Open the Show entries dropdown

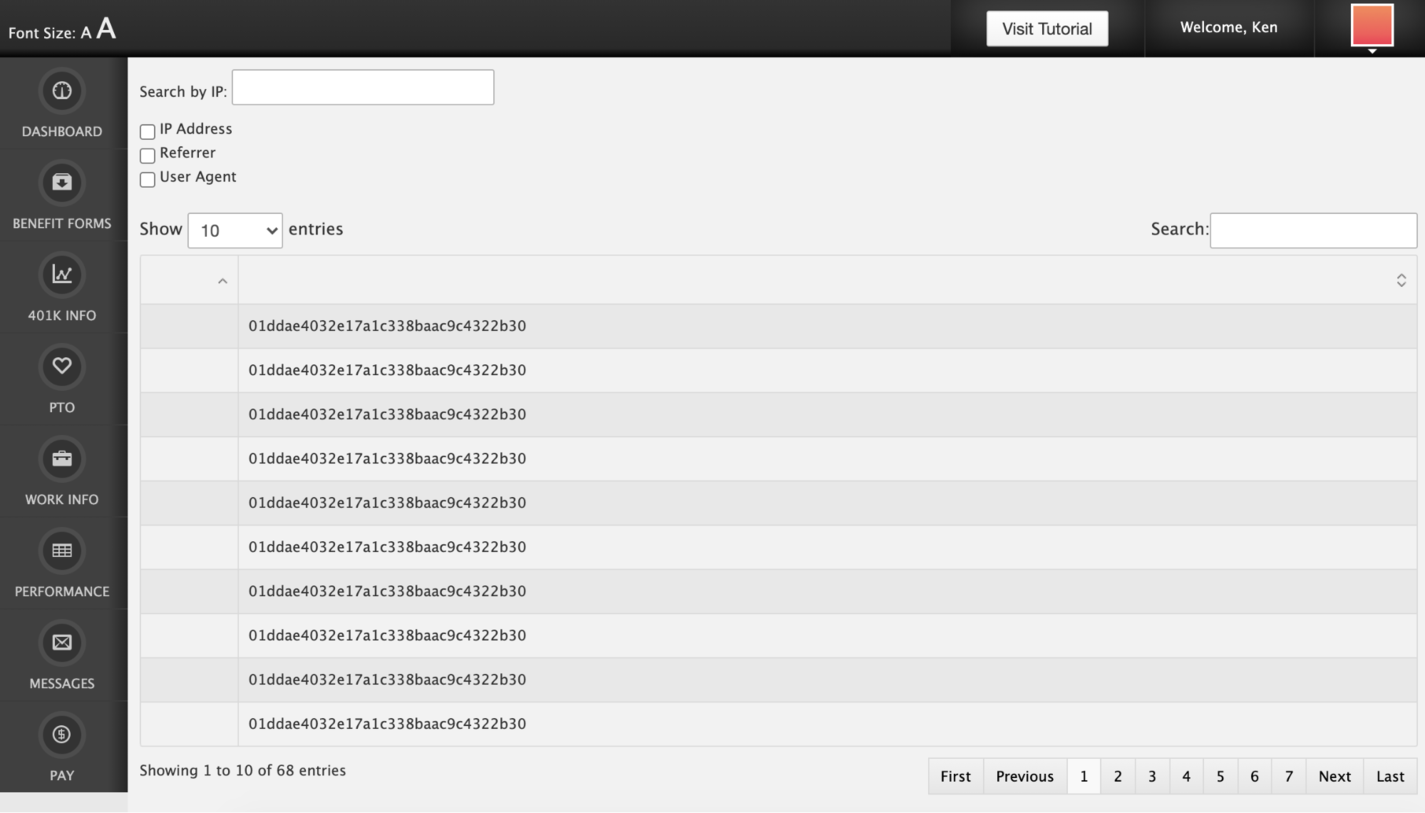[235, 230]
